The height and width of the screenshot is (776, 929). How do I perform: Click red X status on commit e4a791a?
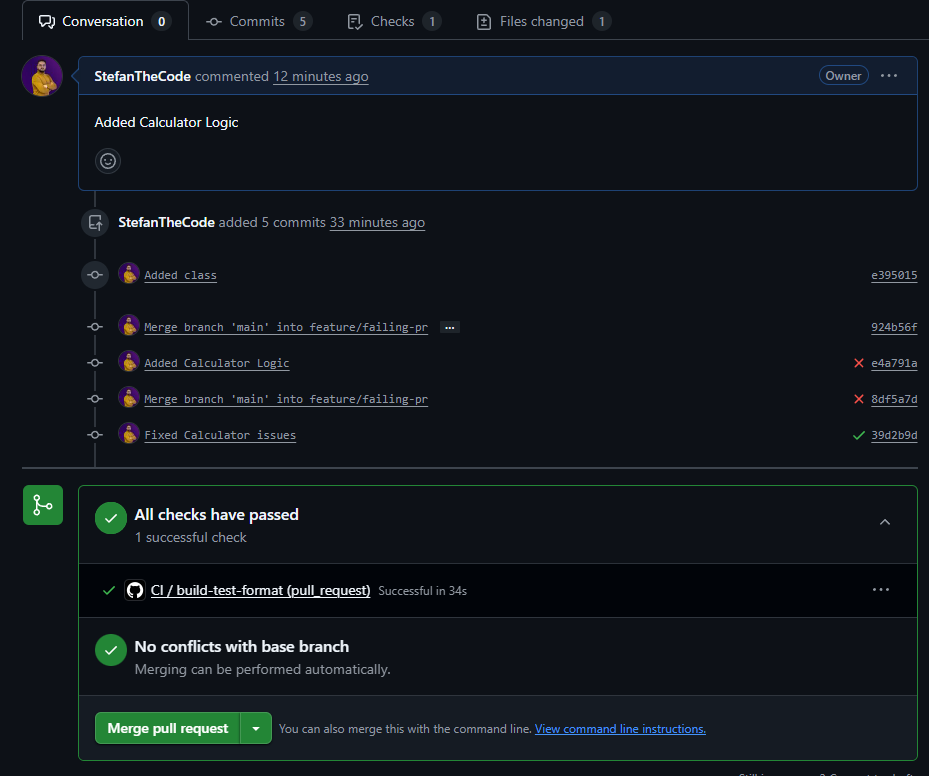coord(858,363)
